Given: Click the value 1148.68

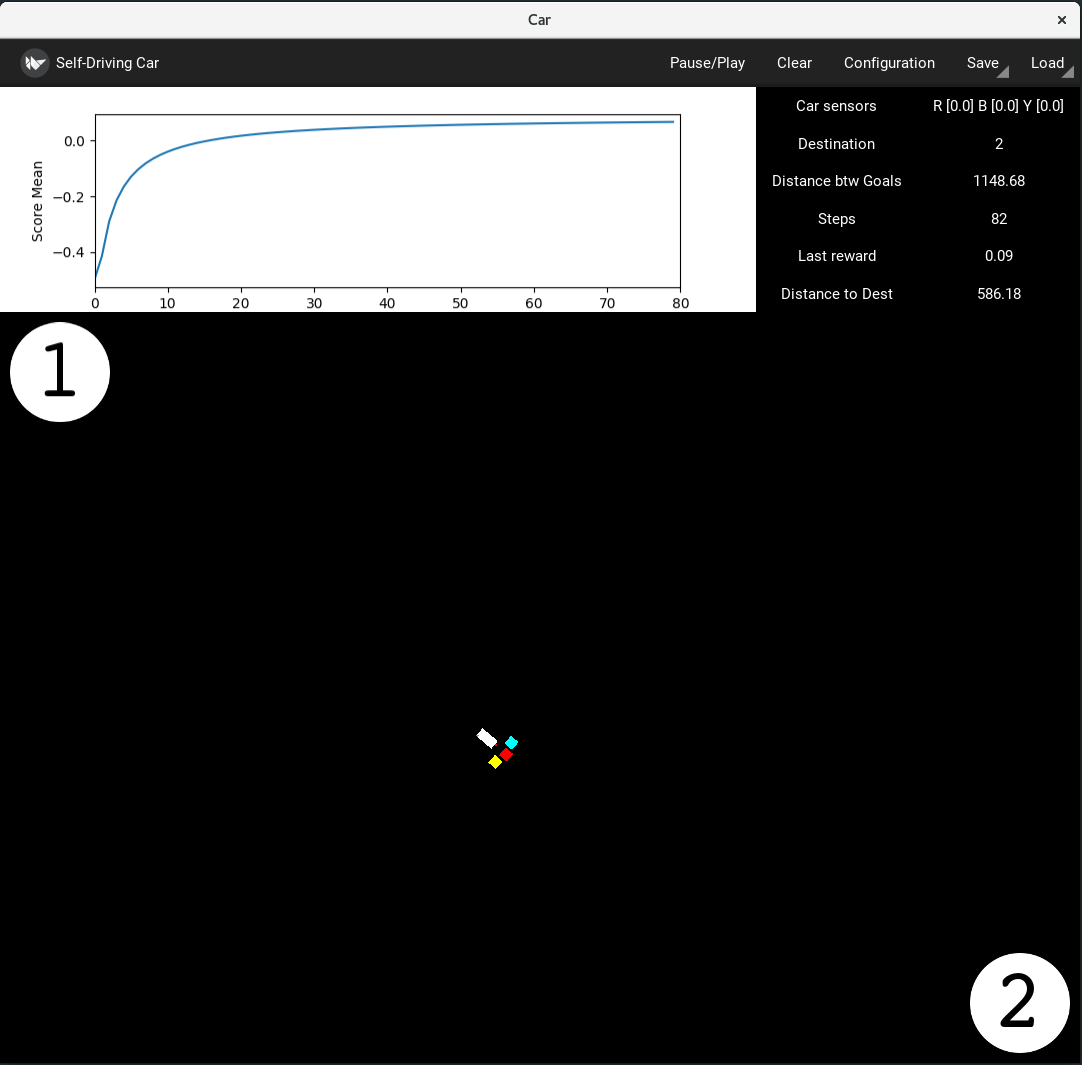Looking at the screenshot, I should [999, 181].
